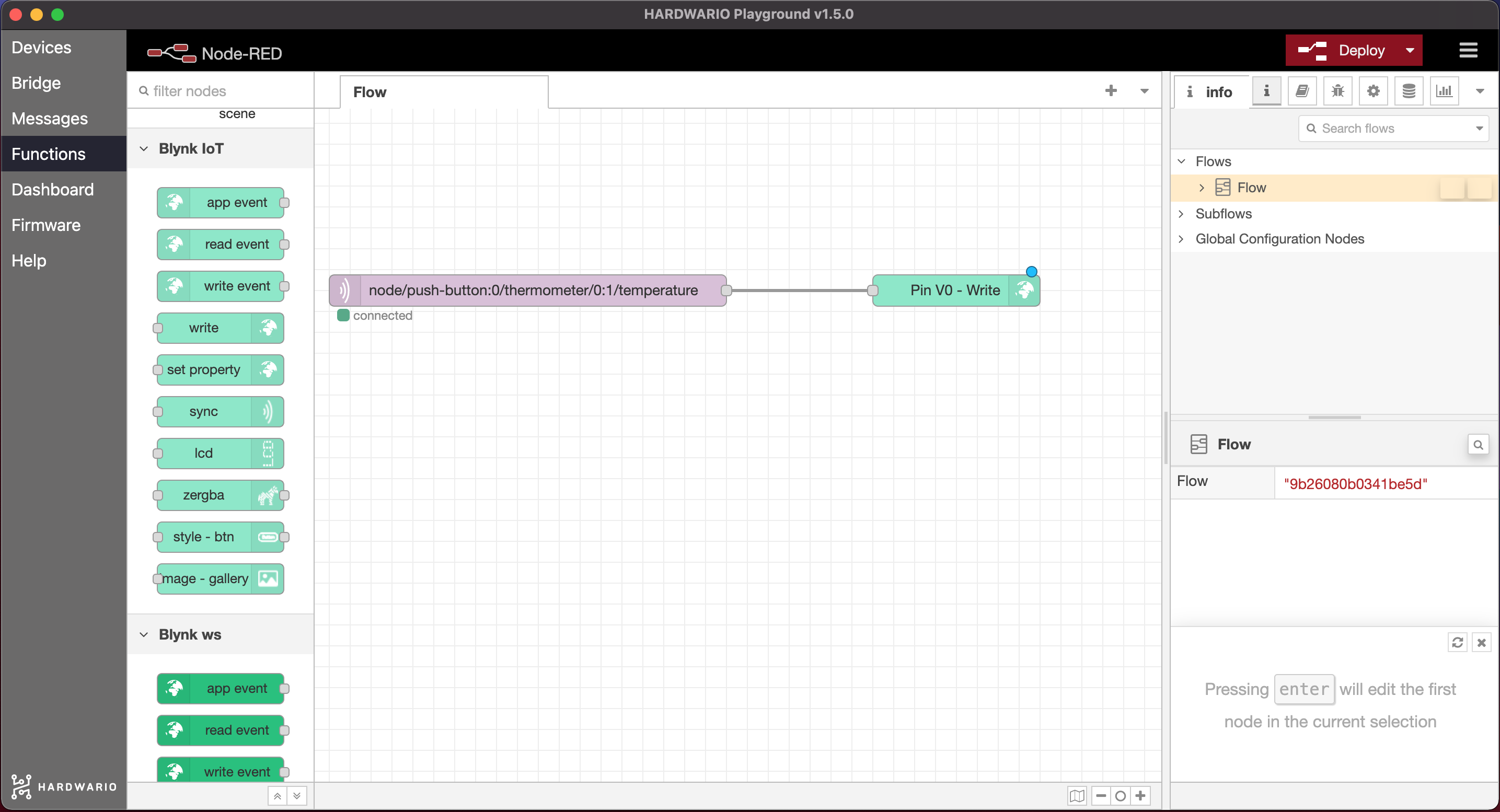Screen dimensions: 1500x812
Task: Click output port of temperature node
Action: [x=726, y=291]
